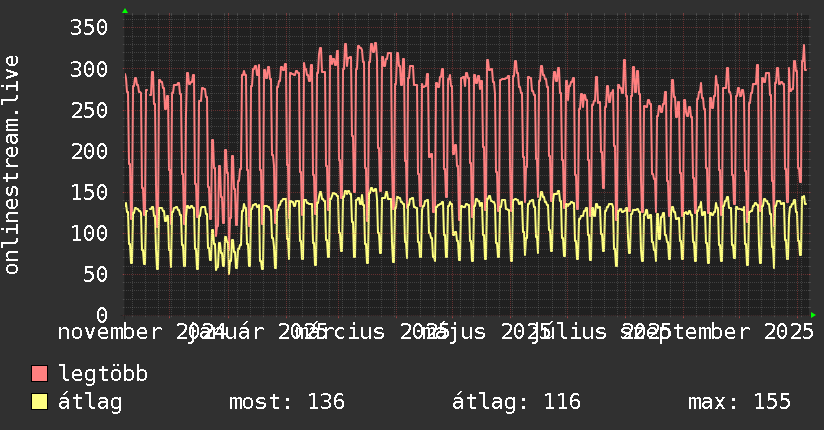Click the y-axis label 350
The width and height of the screenshot is (824, 430).
pos(89,27)
